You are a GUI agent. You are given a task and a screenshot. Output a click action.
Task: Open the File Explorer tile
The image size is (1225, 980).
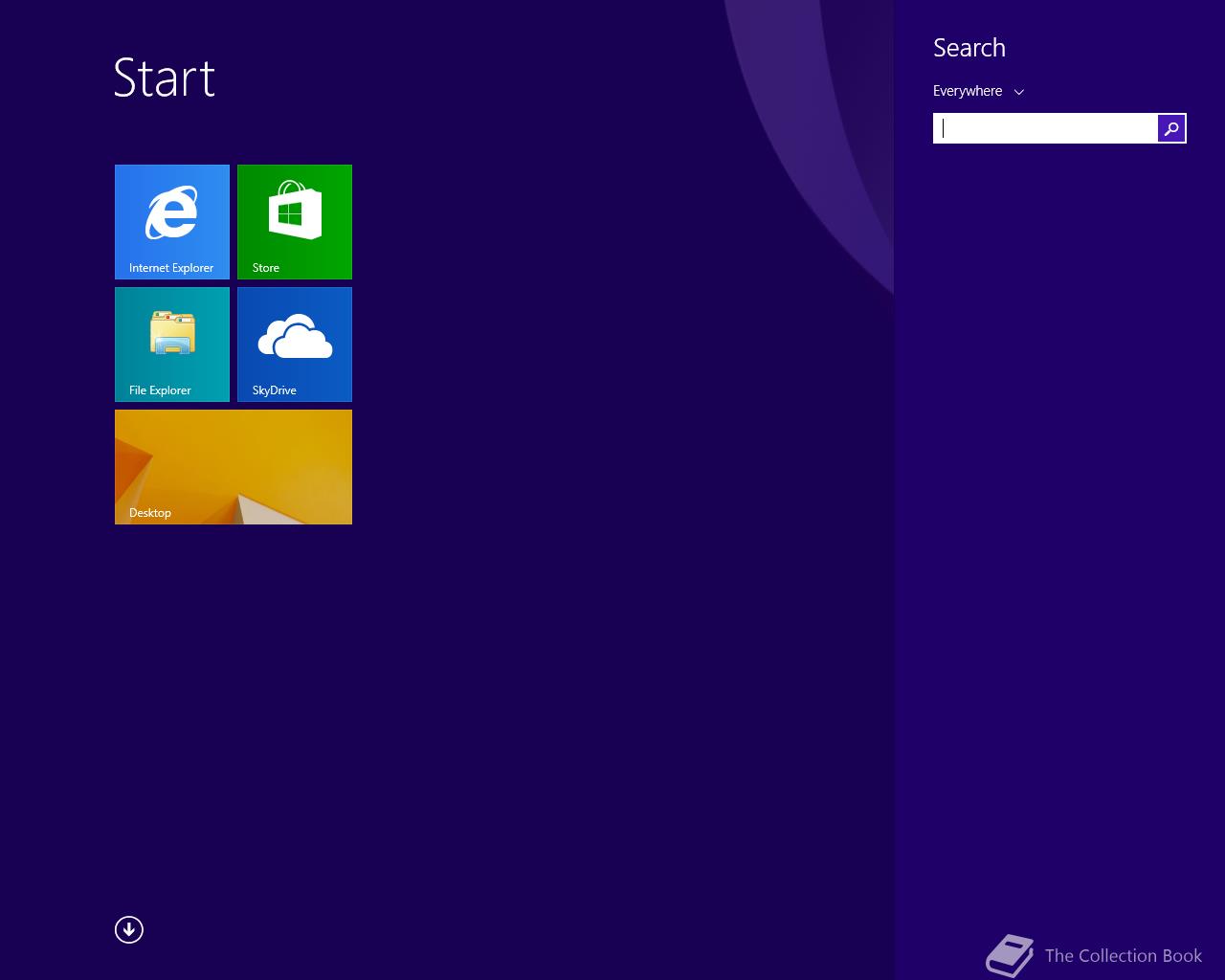[x=172, y=345]
